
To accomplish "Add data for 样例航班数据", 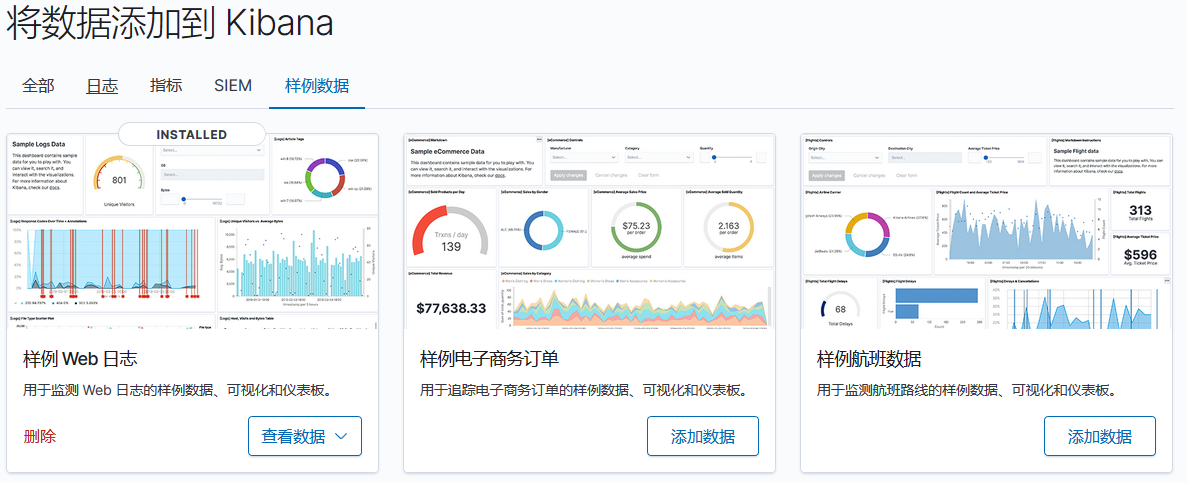I will click(1099, 436).
